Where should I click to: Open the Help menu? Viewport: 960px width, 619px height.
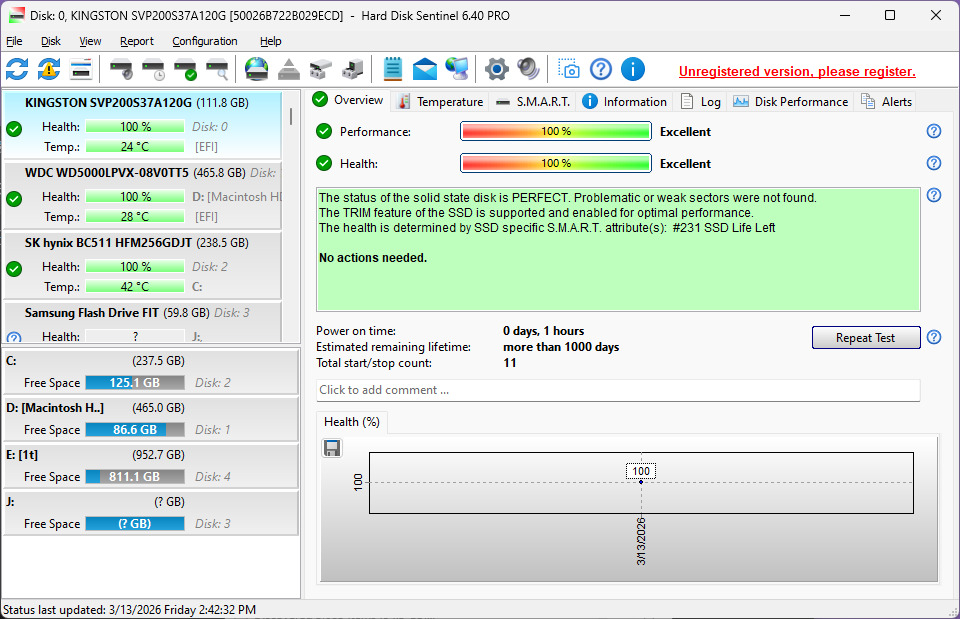tap(271, 41)
